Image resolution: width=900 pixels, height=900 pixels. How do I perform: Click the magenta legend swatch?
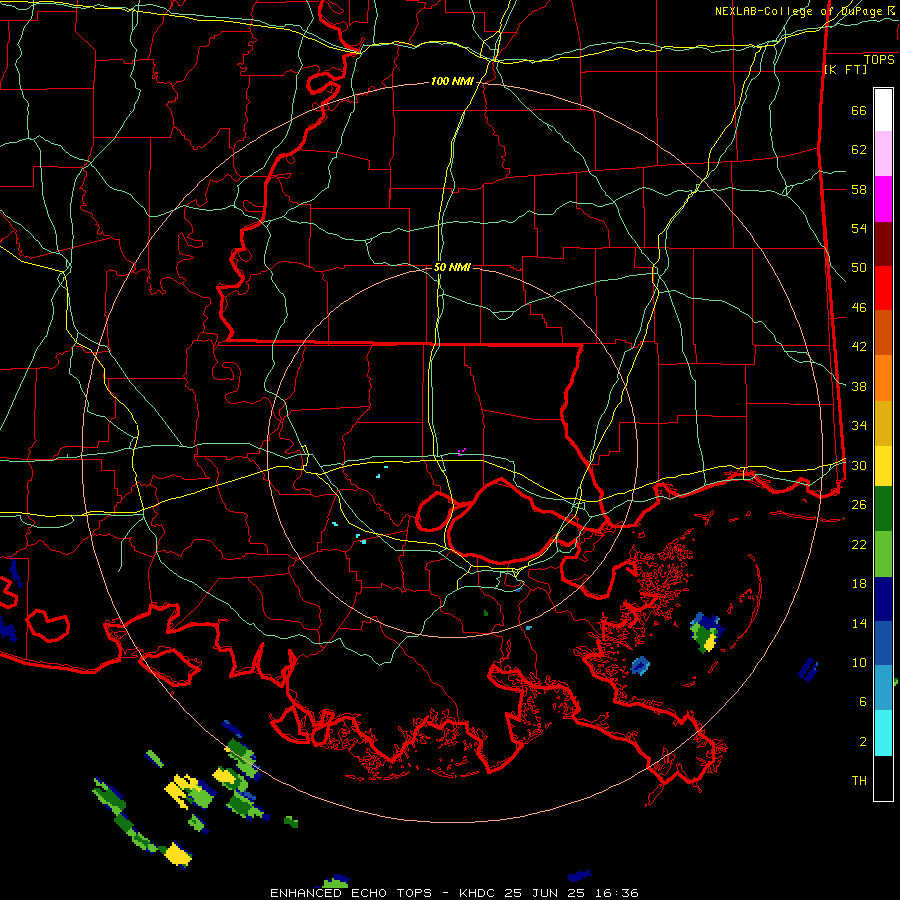[x=883, y=199]
